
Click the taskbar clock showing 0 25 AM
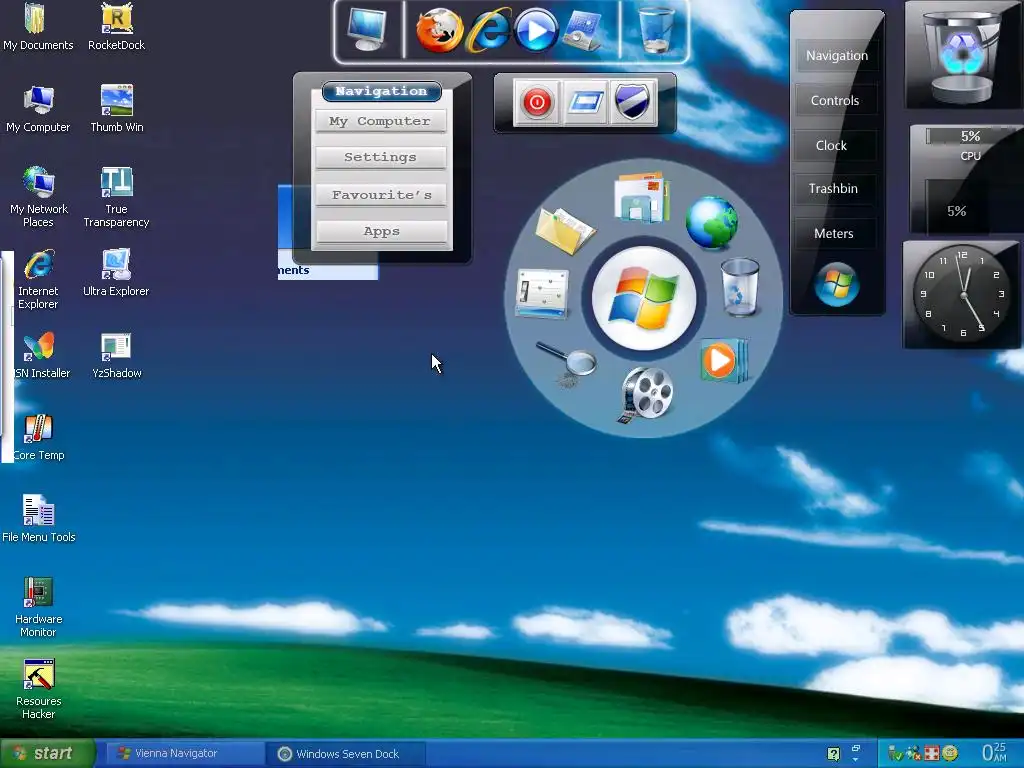coord(994,752)
